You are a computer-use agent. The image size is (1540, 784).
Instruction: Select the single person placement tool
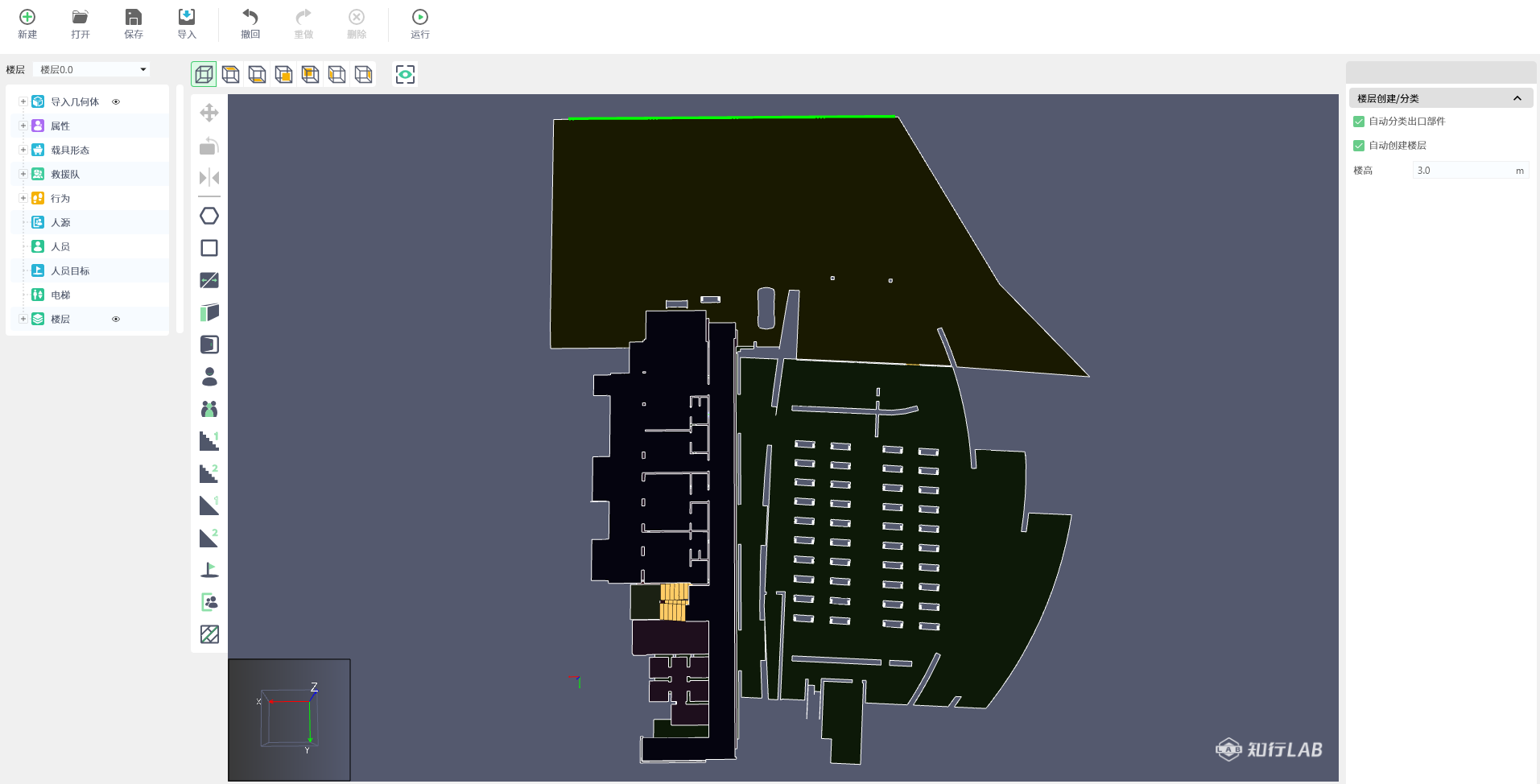(209, 377)
